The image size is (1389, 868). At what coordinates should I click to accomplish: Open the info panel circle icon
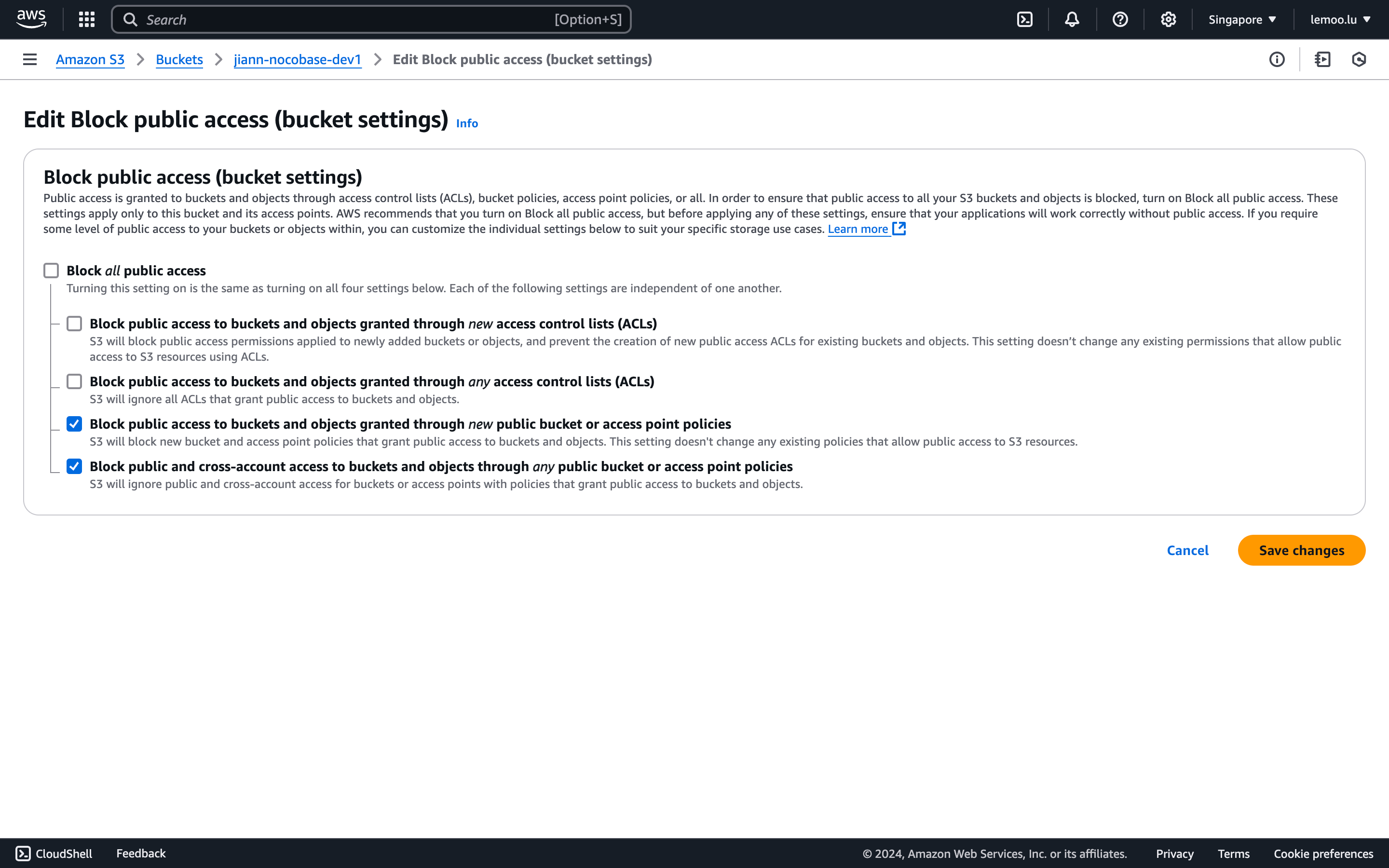pyautogui.click(x=1277, y=59)
